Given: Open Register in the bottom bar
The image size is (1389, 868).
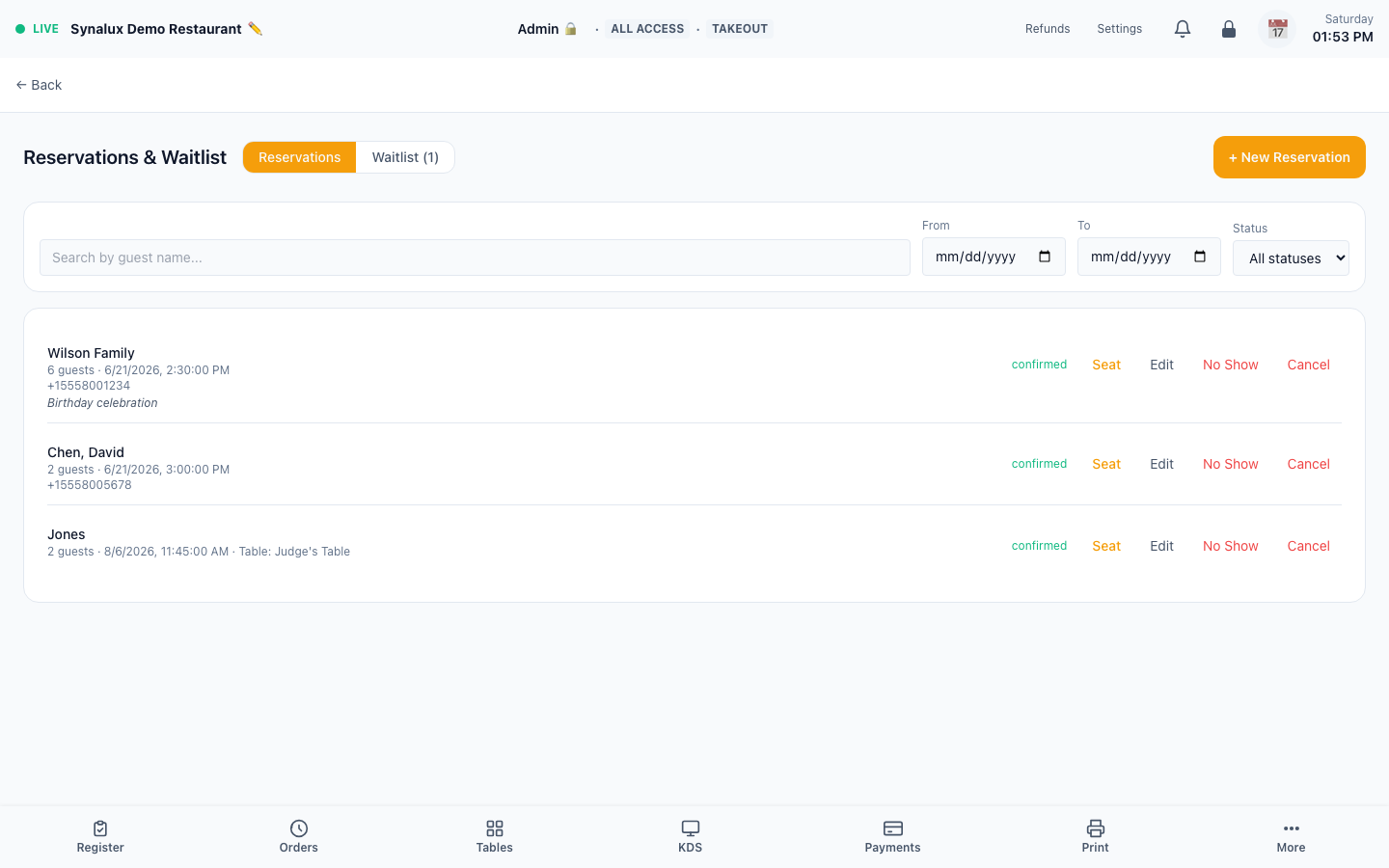Looking at the screenshot, I should click(x=100, y=836).
